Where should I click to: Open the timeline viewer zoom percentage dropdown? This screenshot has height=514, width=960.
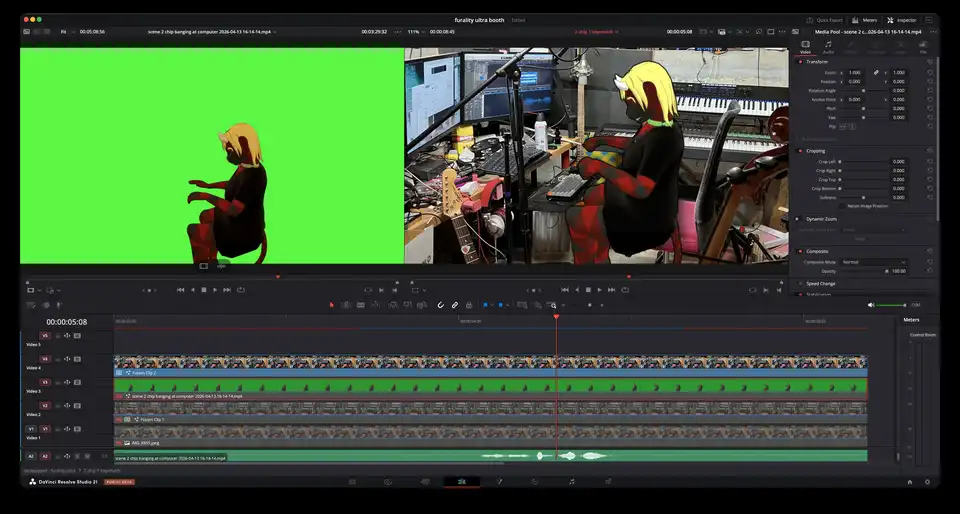[415, 32]
